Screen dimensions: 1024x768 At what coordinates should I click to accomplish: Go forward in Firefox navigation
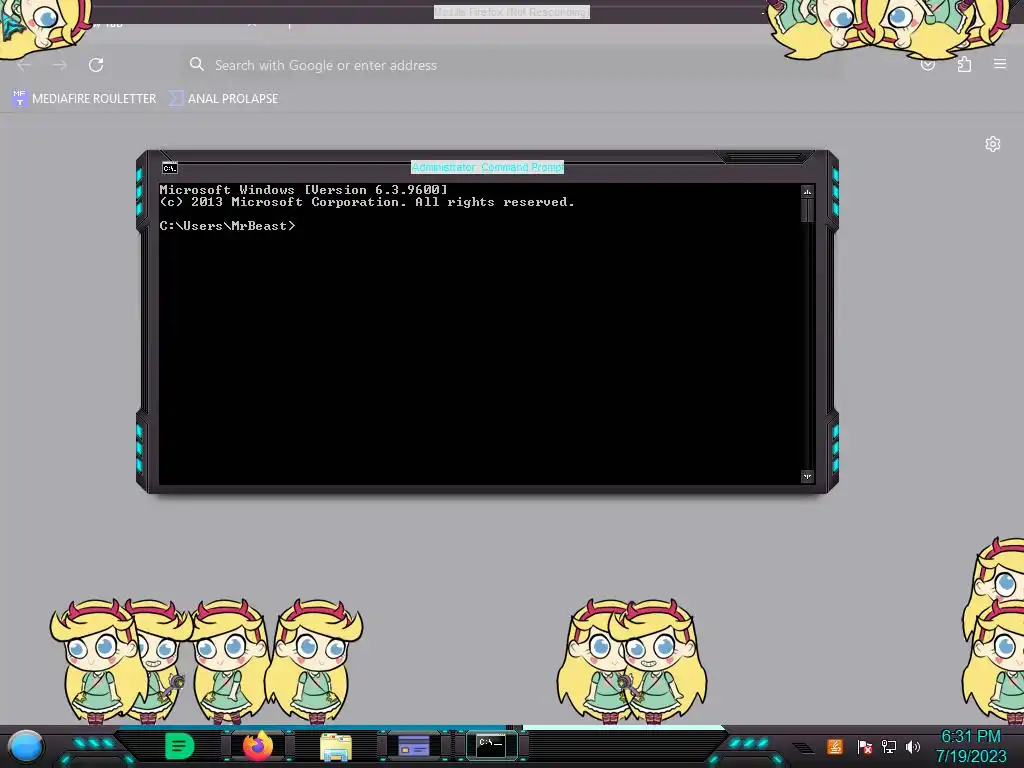[x=60, y=65]
